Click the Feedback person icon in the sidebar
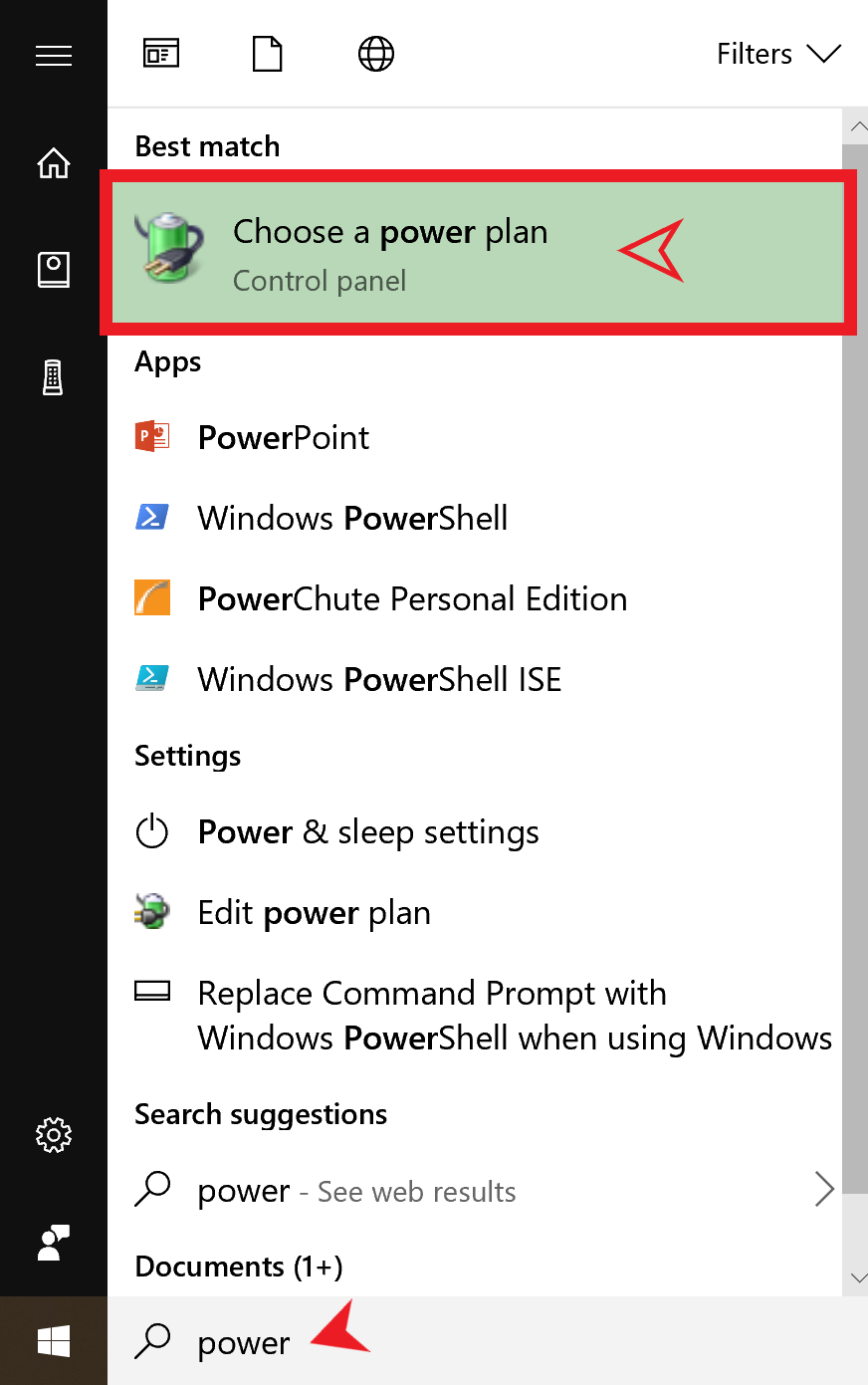Screen dimensions: 868x1385 [54, 1243]
